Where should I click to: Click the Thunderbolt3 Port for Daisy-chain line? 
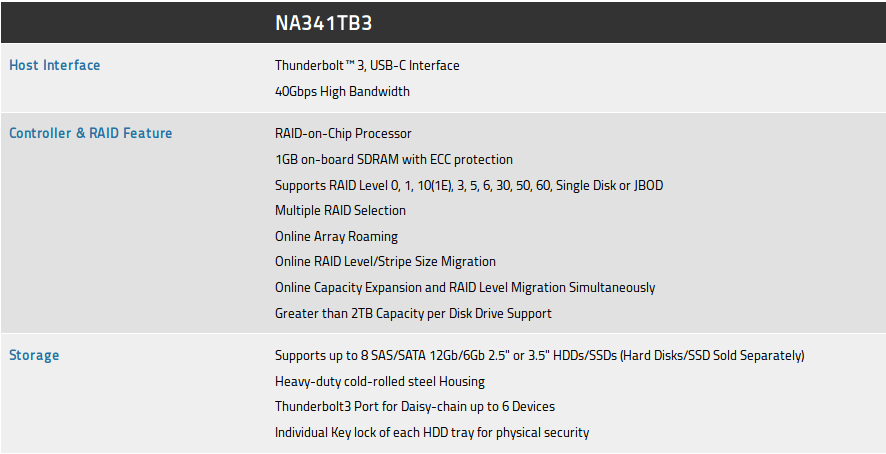tap(414, 406)
